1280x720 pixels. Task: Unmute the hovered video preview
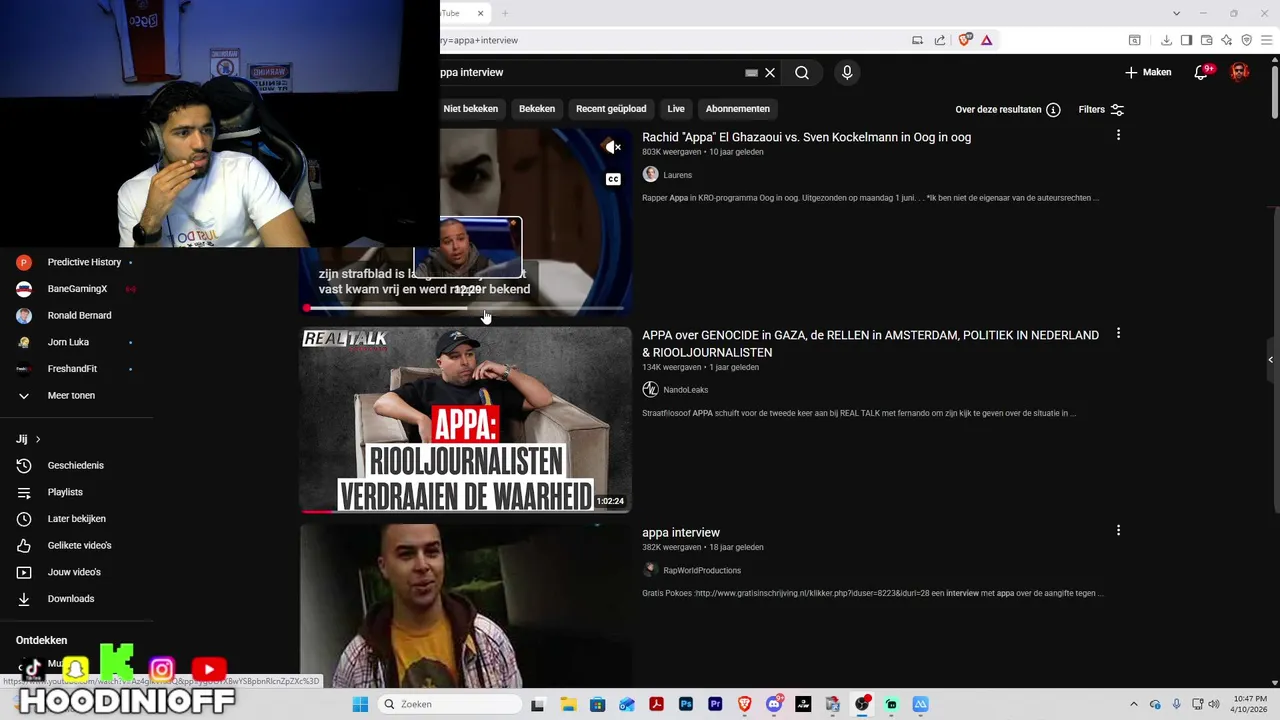point(613,147)
